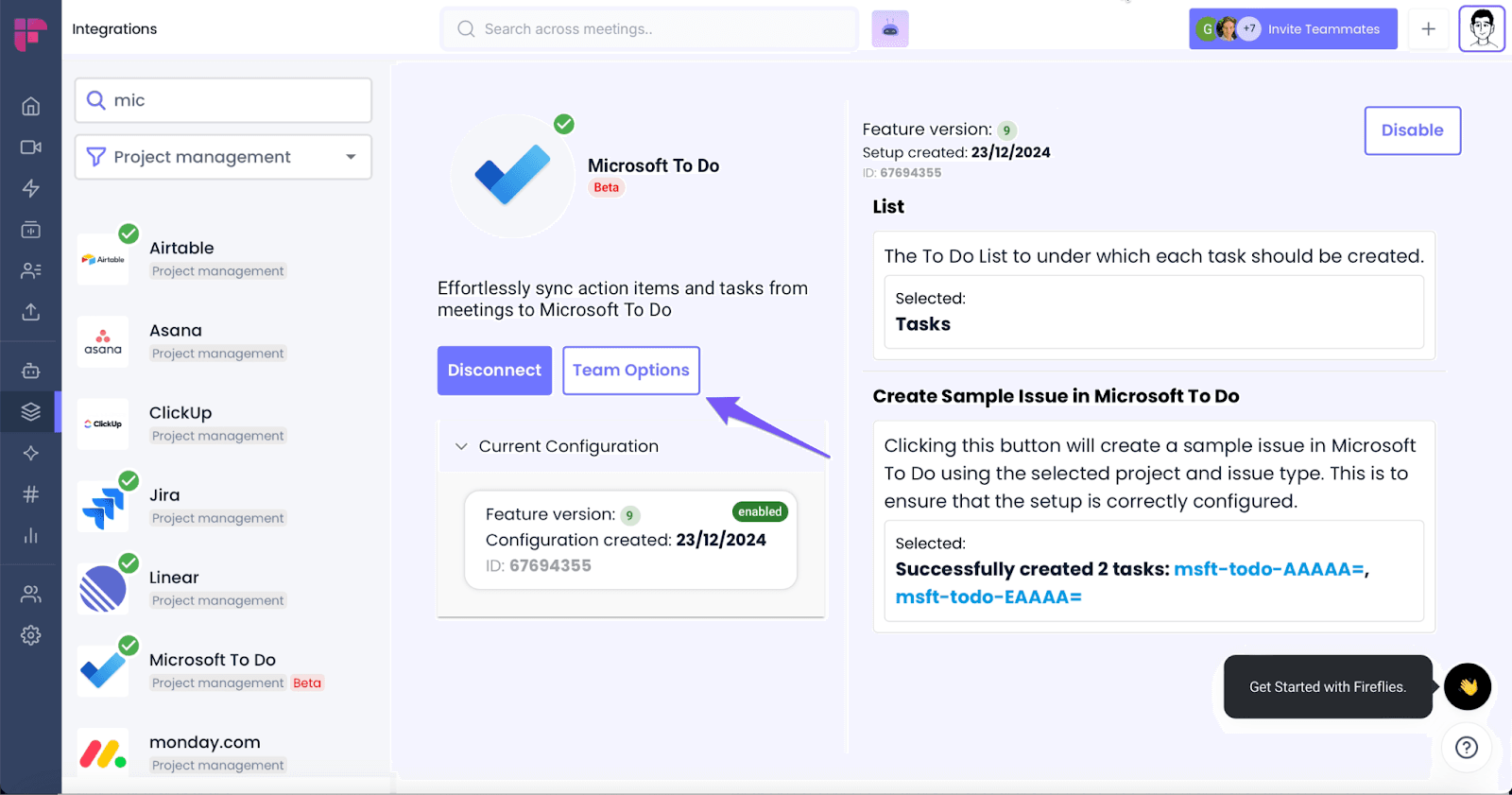This screenshot has width=1512, height=795.
Task: Disable the Microsoft To Do feature
Action: click(x=1412, y=130)
